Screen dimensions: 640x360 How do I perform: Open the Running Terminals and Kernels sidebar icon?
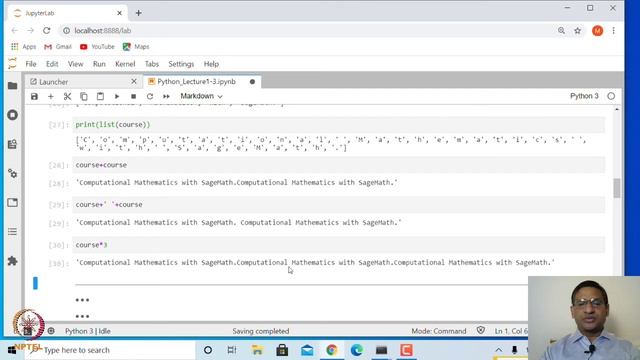pyautogui.click(x=13, y=115)
